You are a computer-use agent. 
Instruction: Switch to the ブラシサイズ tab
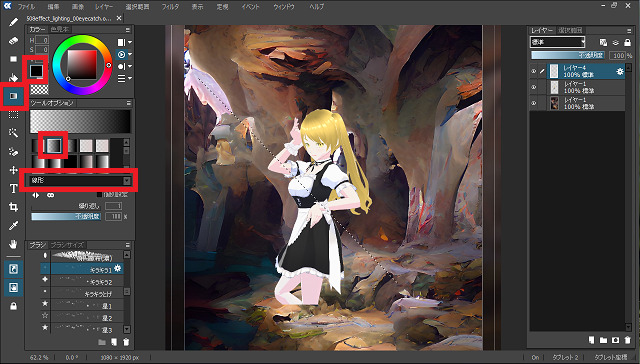(67, 245)
